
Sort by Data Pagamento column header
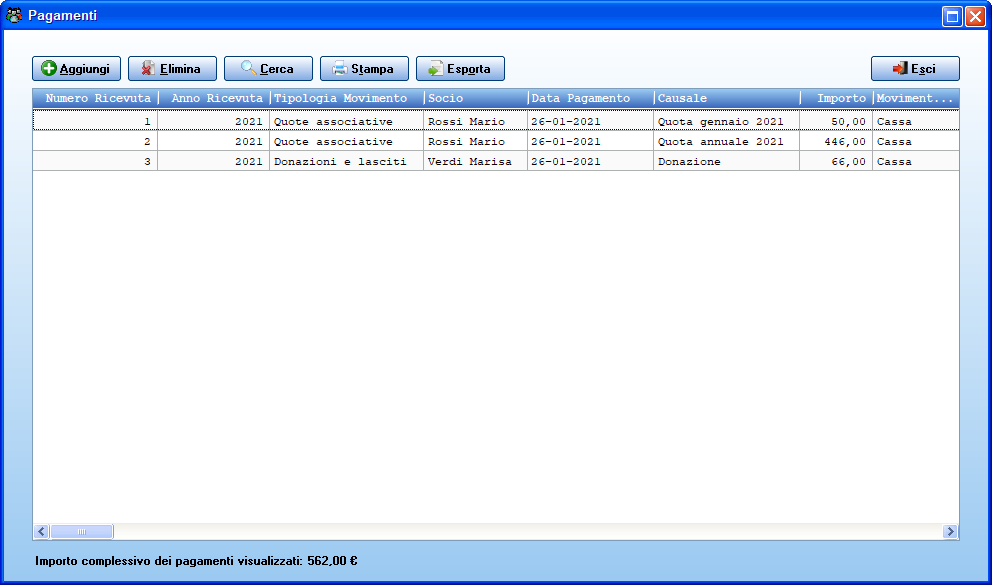tap(591, 98)
